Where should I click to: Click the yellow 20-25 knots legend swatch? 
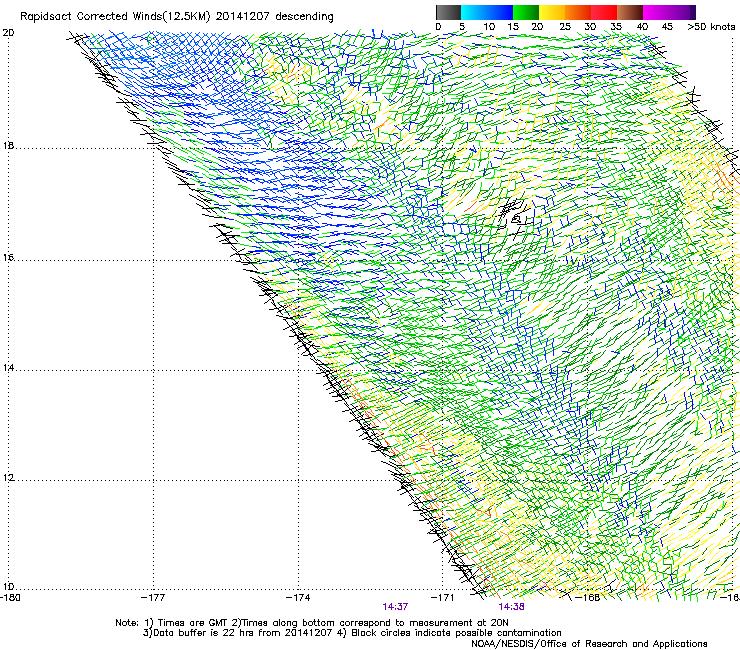coord(552,12)
